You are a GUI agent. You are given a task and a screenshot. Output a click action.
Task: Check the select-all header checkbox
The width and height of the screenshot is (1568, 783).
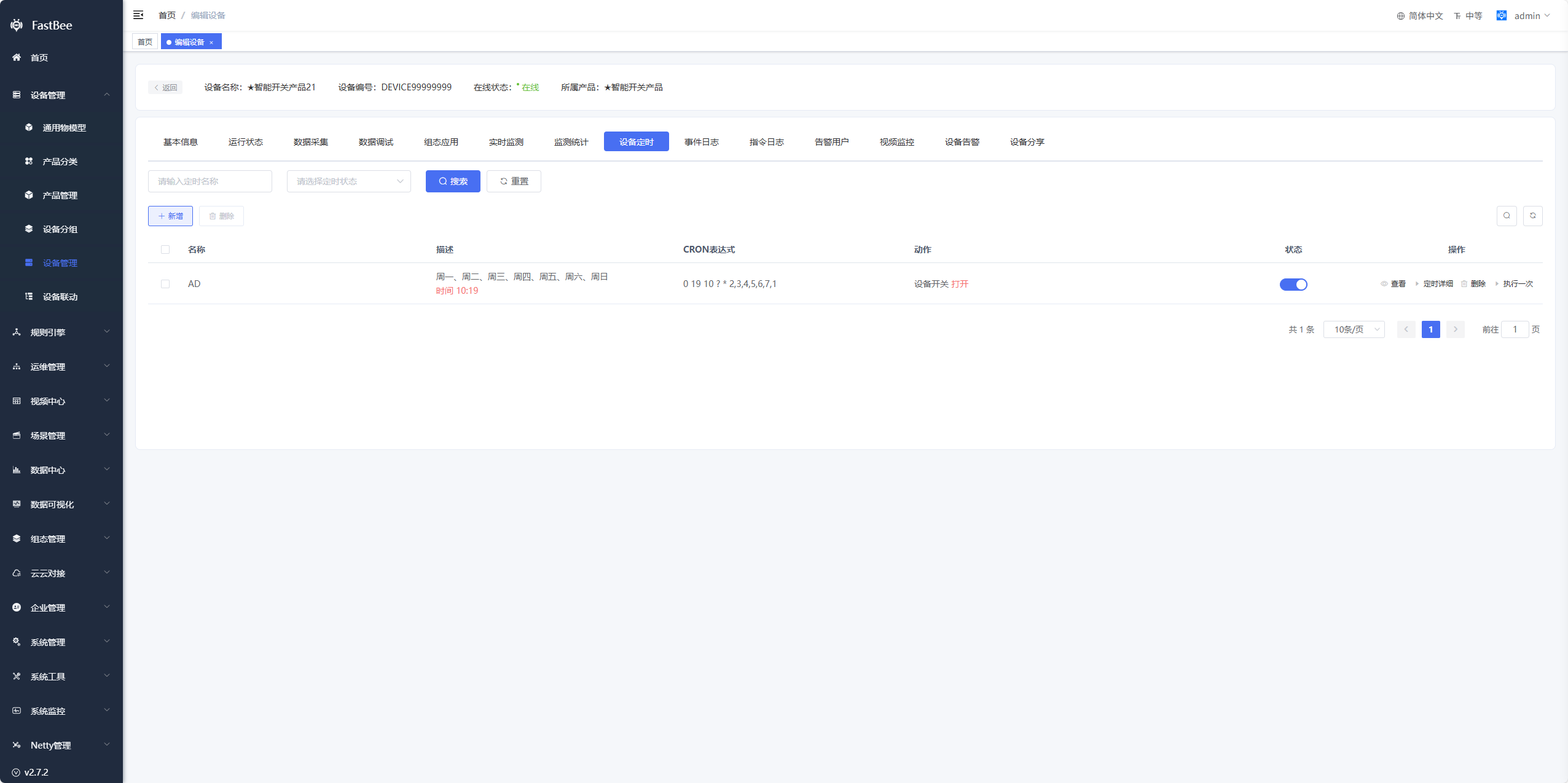[x=165, y=250]
